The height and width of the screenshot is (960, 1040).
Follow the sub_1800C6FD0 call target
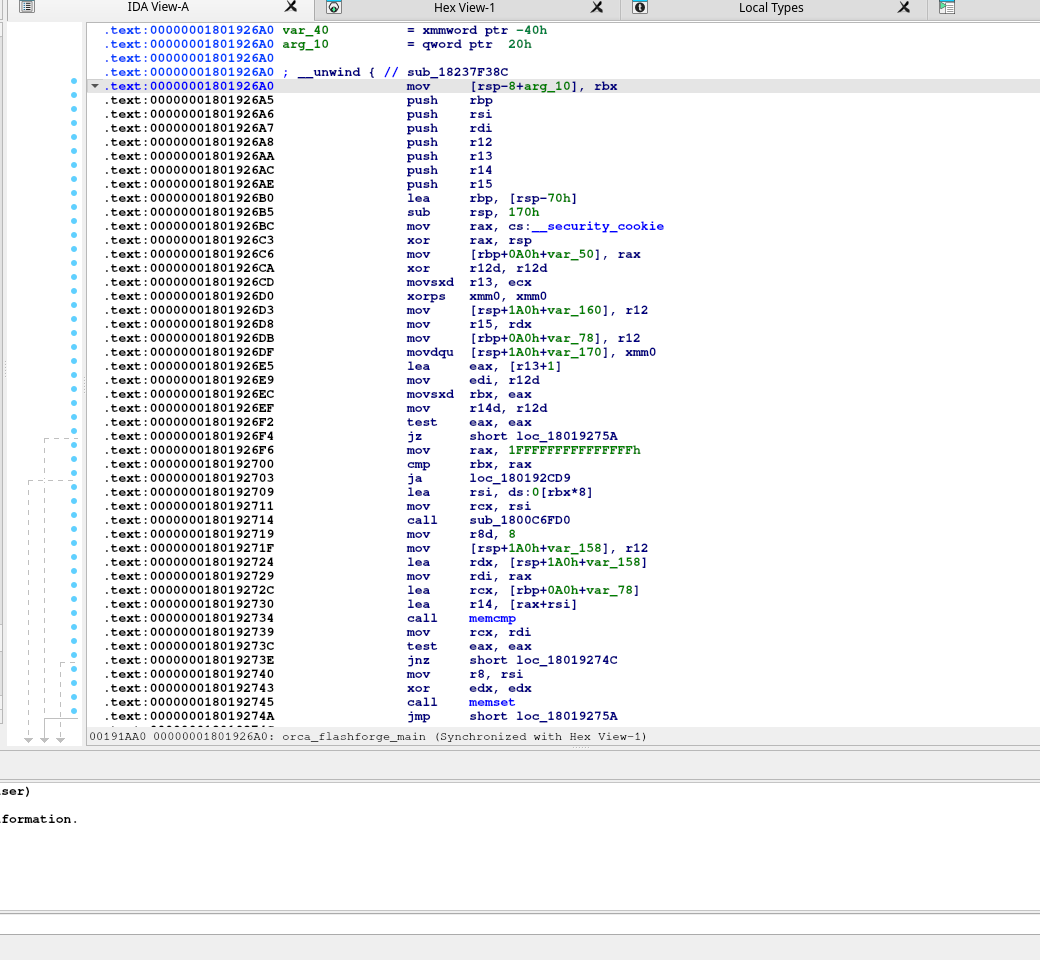(x=519, y=520)
